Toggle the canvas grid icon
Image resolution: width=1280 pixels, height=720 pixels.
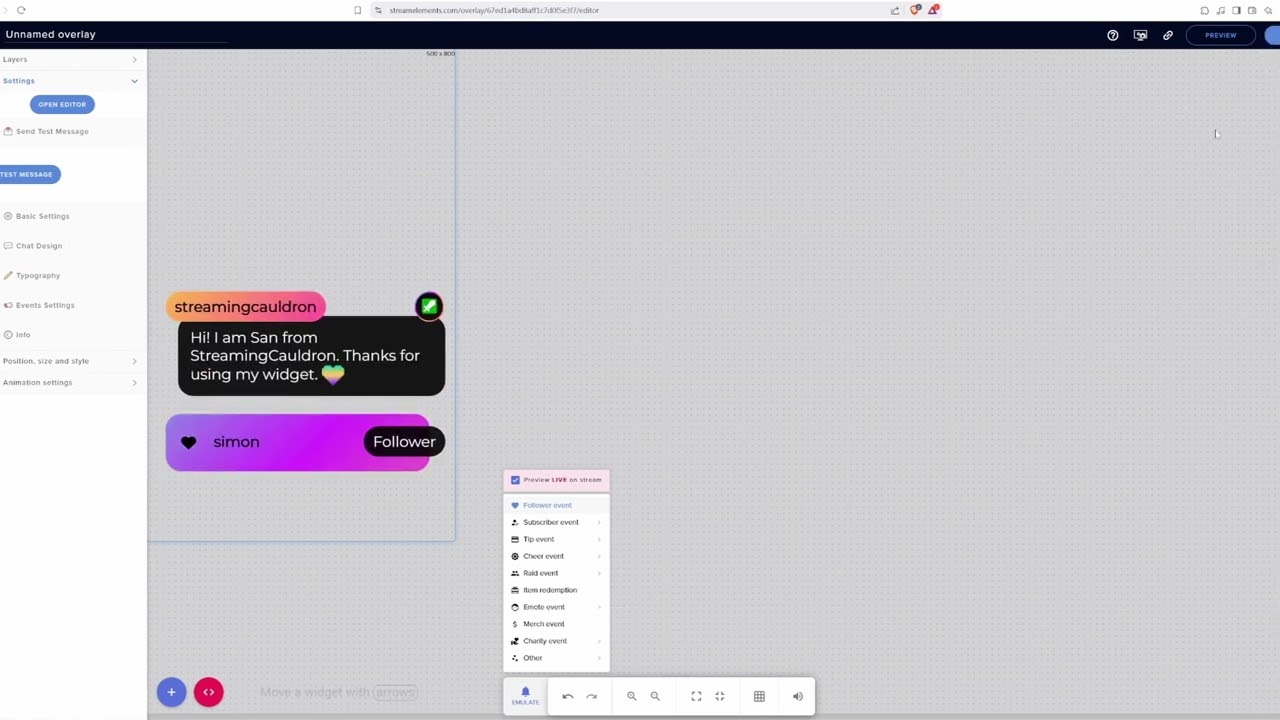[x=759, y=696]
